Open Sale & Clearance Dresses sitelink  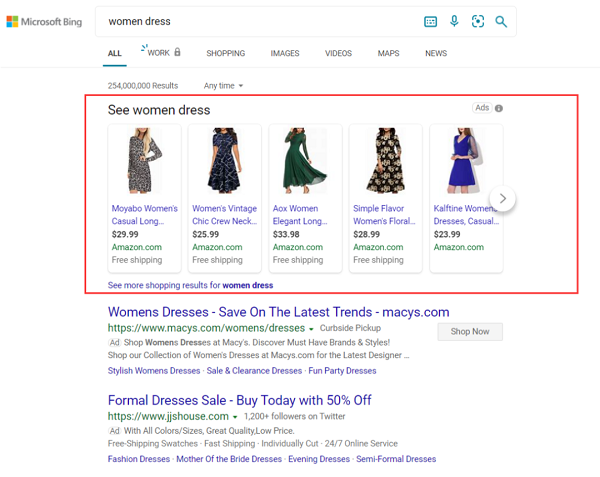tap(254, 371)
